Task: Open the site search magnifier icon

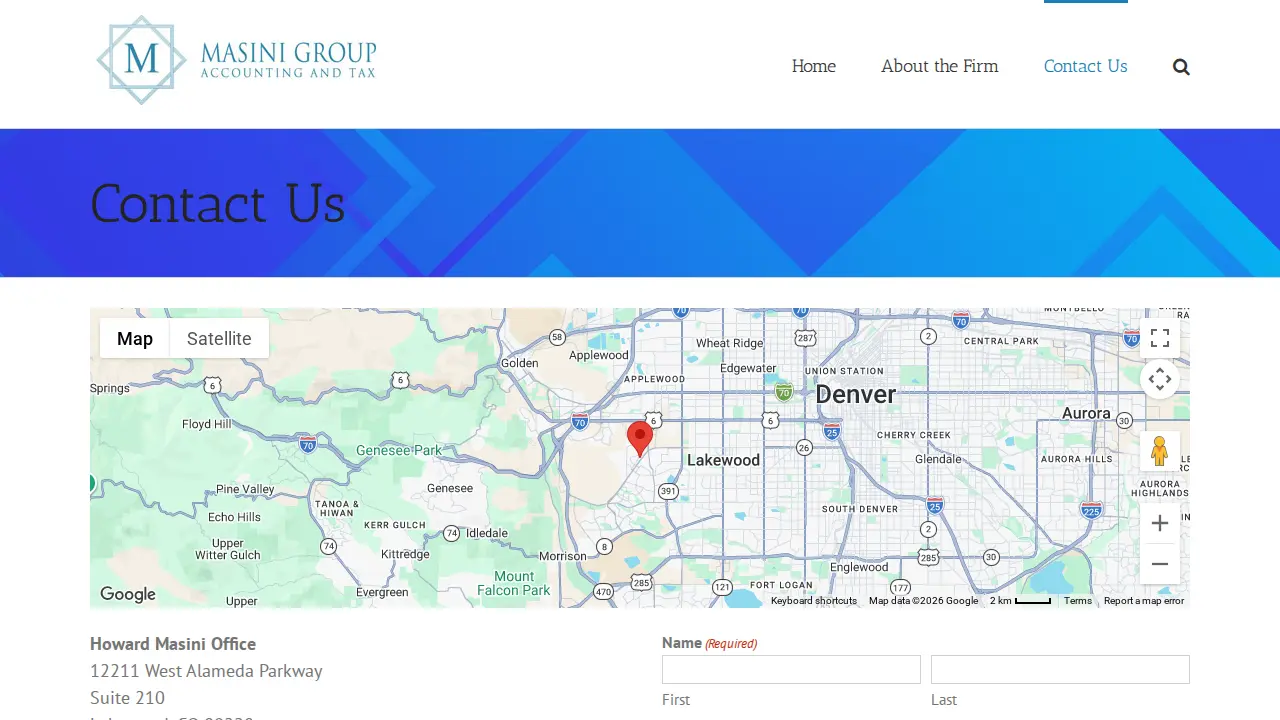Action: 1181,67
